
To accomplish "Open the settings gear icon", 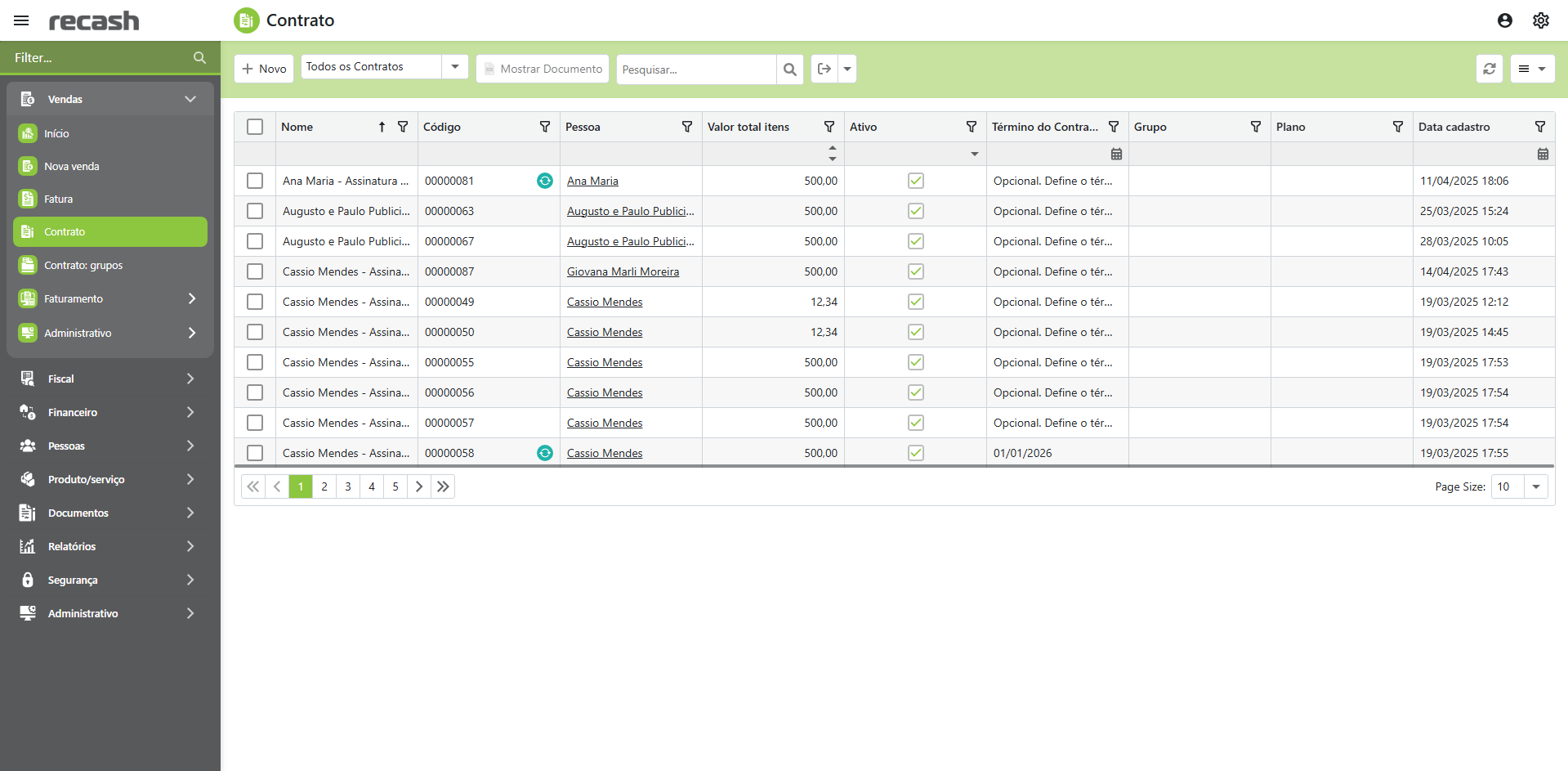I will click(1540, 20).
